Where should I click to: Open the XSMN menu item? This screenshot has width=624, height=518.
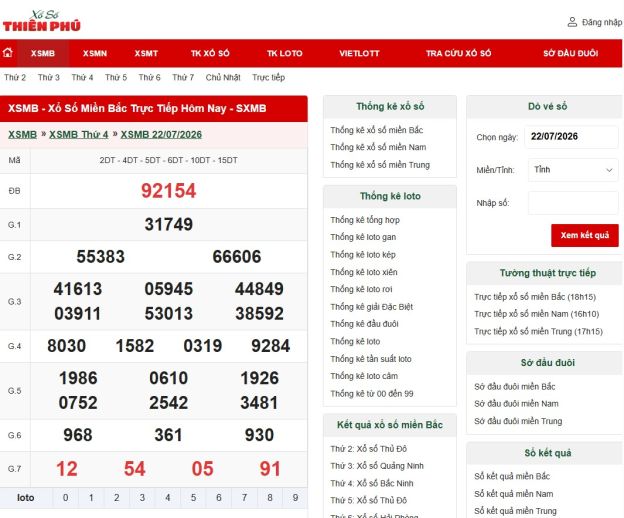coord(95,53)
